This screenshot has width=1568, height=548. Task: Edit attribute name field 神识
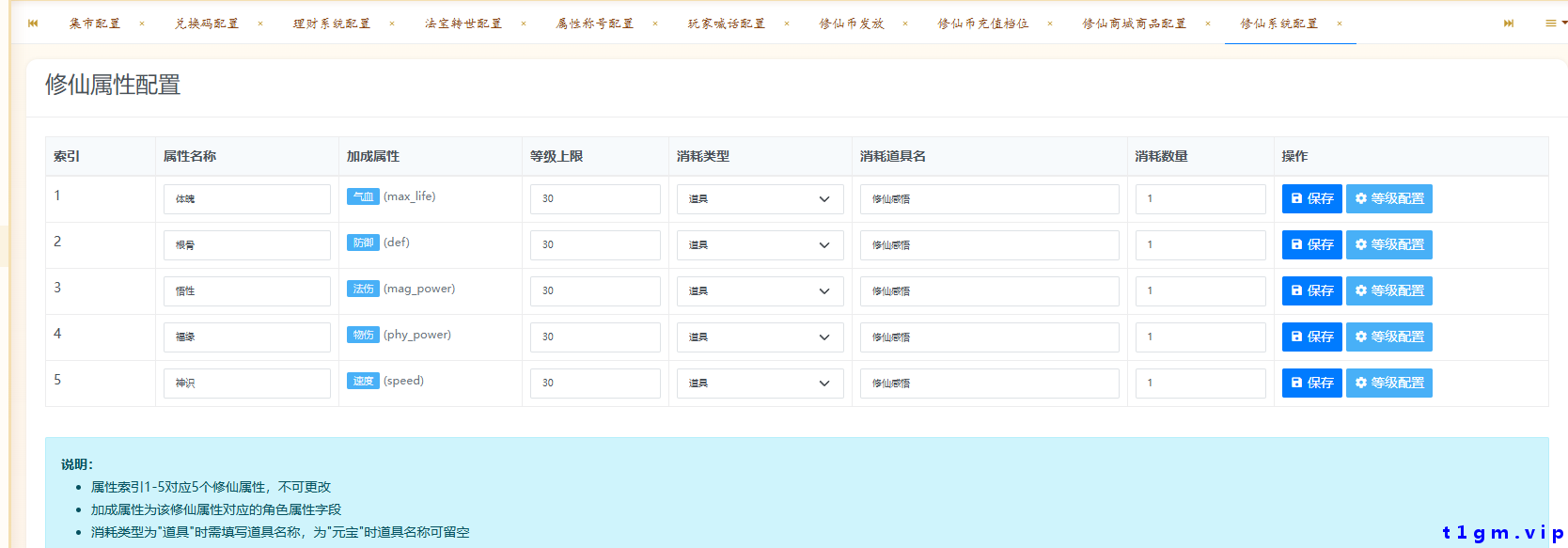point(247,384)
